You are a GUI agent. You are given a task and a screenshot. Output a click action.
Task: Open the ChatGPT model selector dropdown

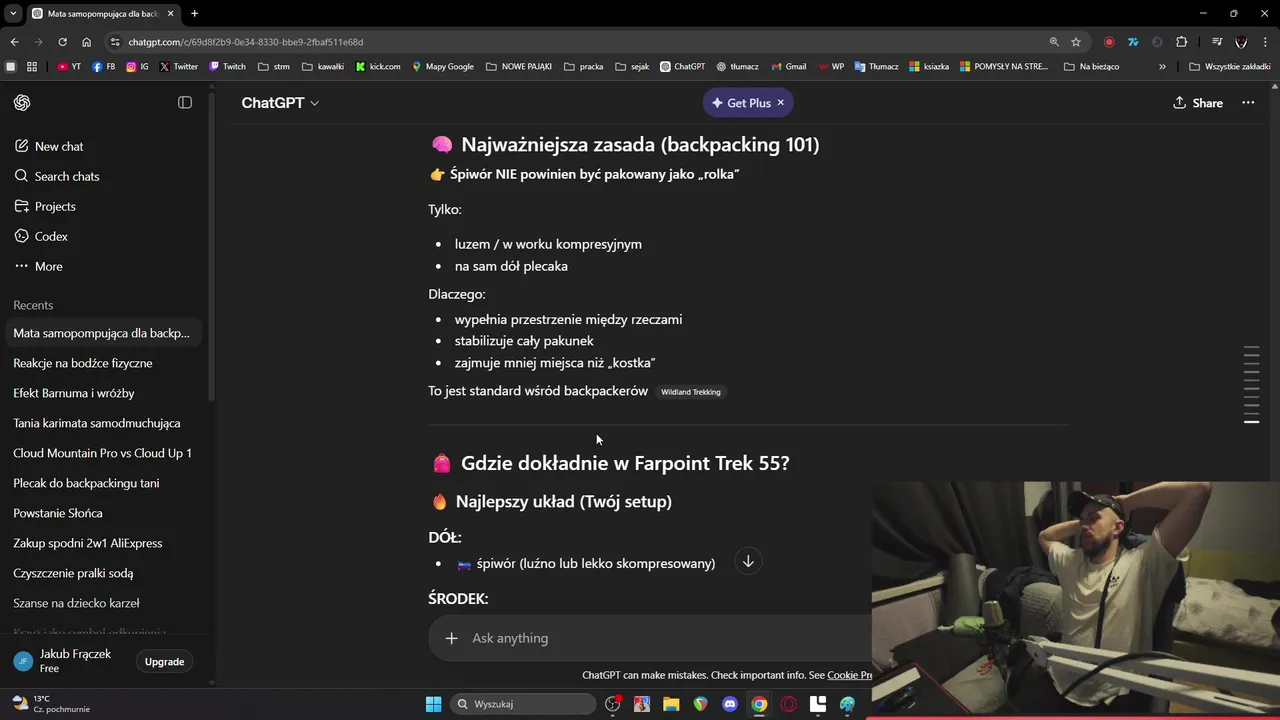click(280, 103)
